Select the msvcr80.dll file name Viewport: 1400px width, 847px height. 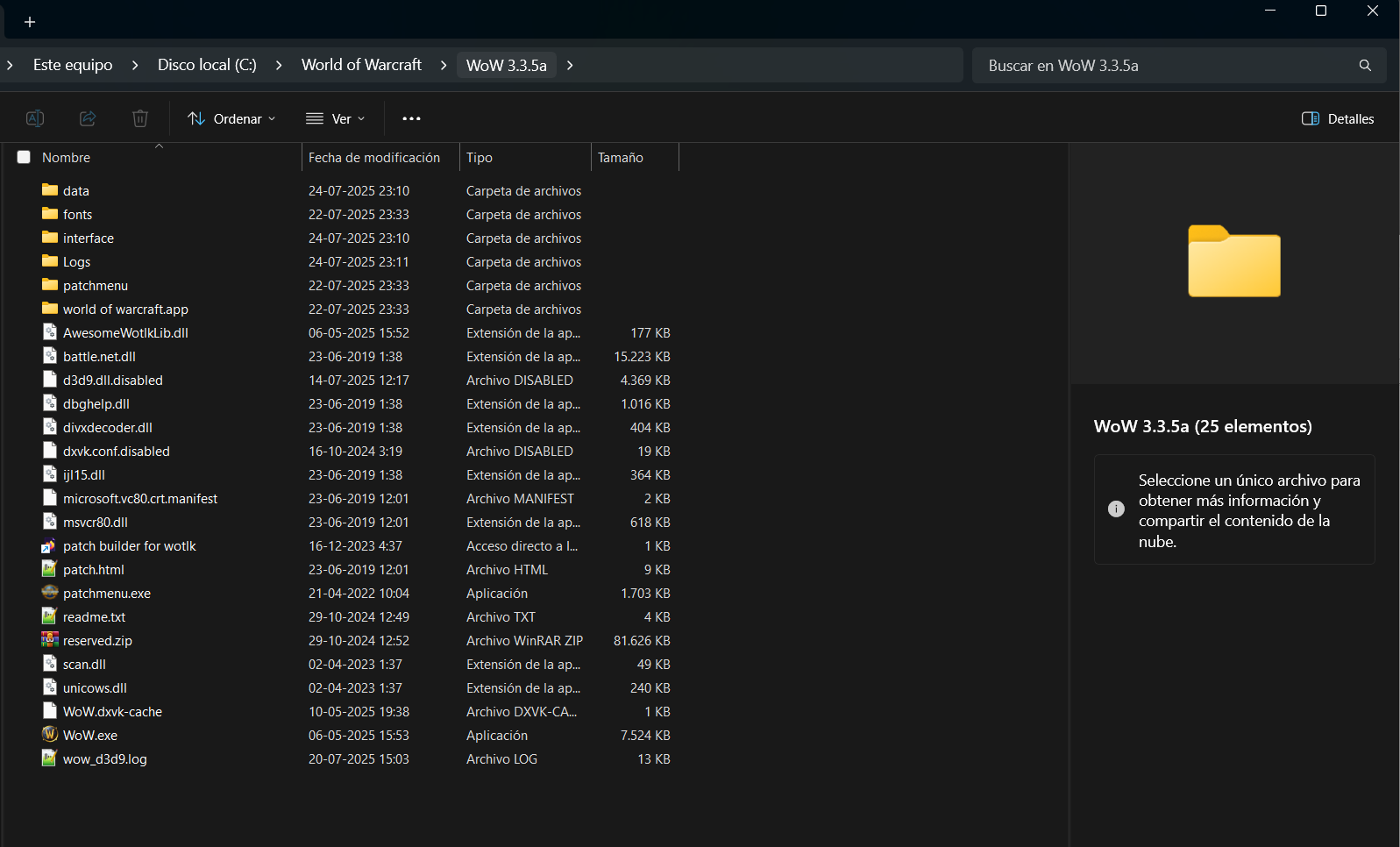tap(96, 523)
